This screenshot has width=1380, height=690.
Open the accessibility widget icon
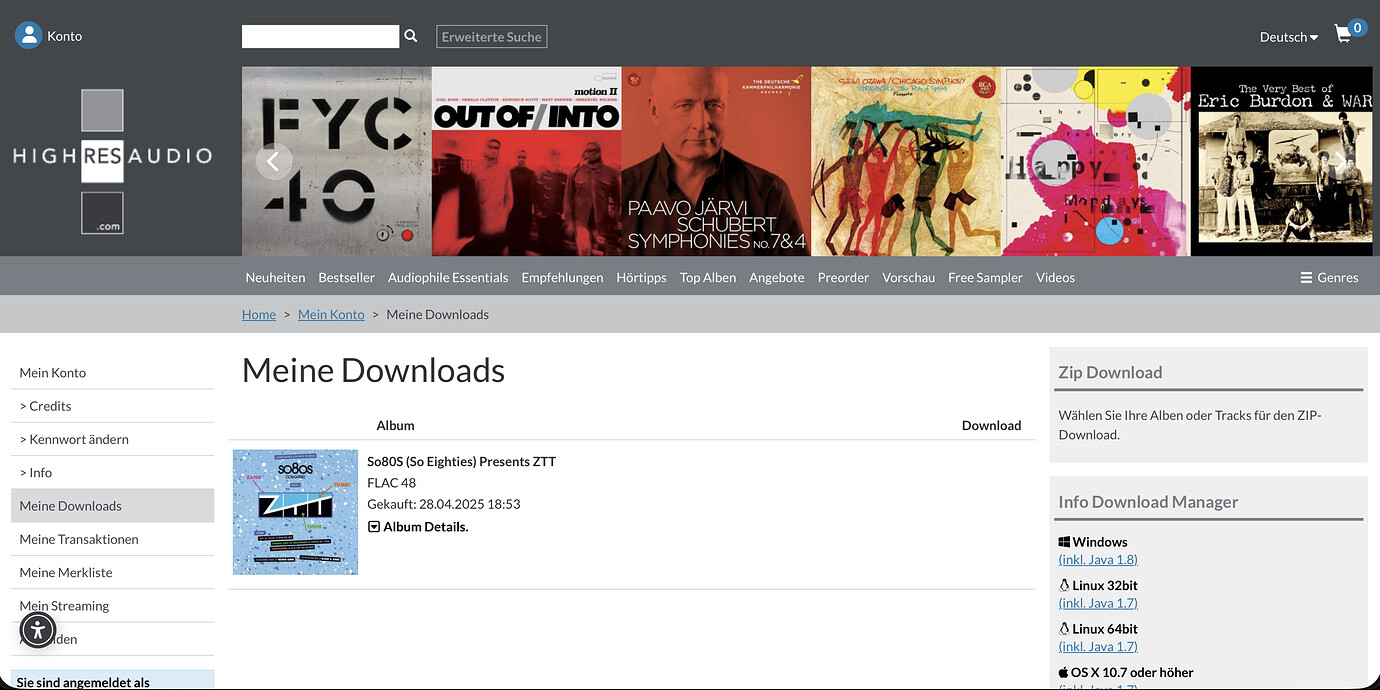(38, 630)
